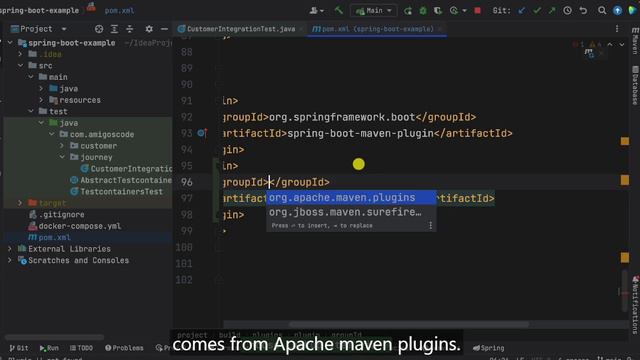Collapse the spring-boot-example root node
The height and width of the screenshot is (360, 640).
(x=10, y=42)
